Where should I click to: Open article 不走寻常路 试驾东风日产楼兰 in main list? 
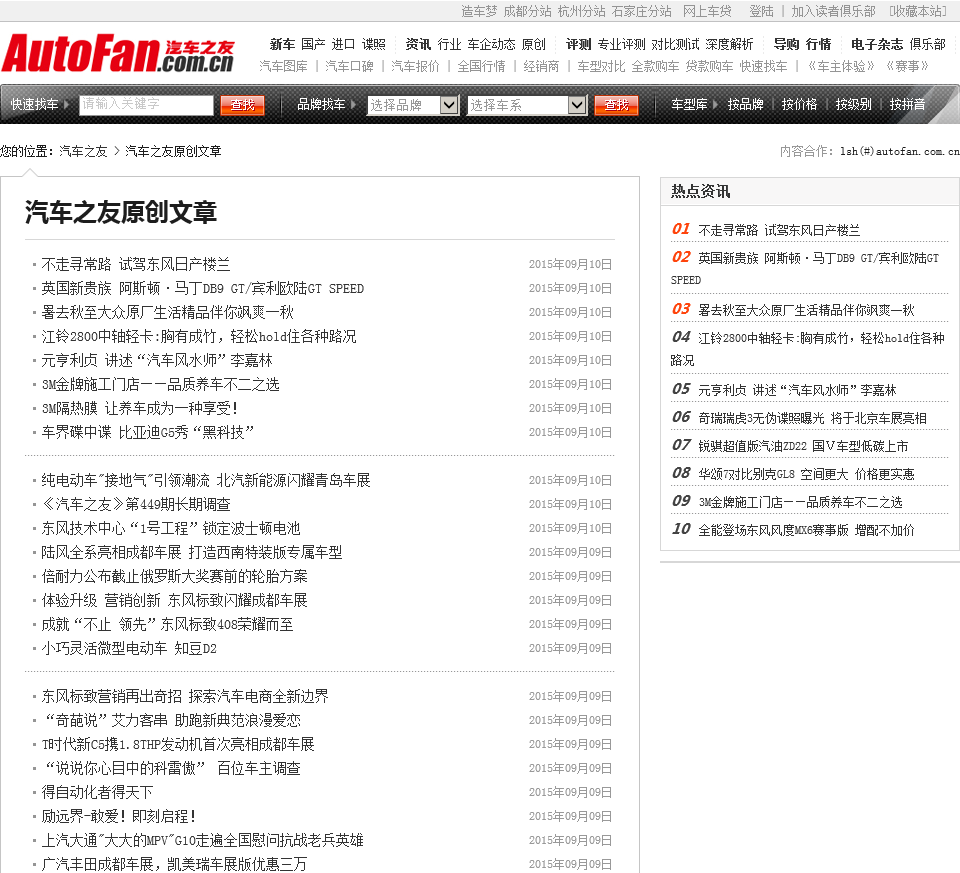pyautogui.click(x=136, y=264)
